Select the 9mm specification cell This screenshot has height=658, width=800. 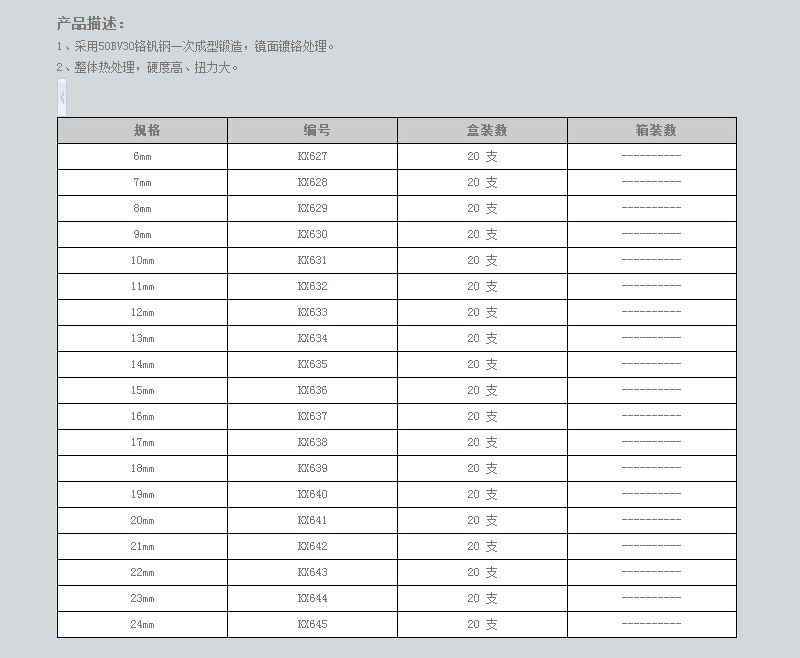[142, 235]
